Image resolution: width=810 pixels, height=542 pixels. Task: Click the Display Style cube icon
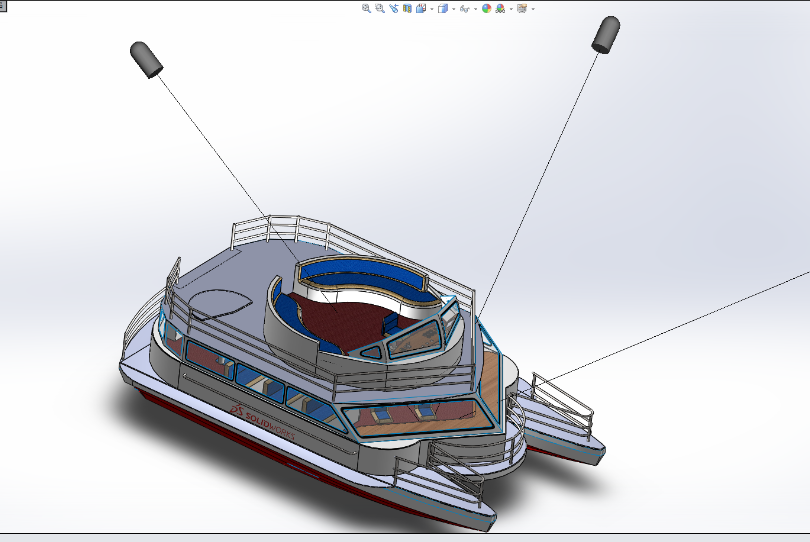pos(443,8)
